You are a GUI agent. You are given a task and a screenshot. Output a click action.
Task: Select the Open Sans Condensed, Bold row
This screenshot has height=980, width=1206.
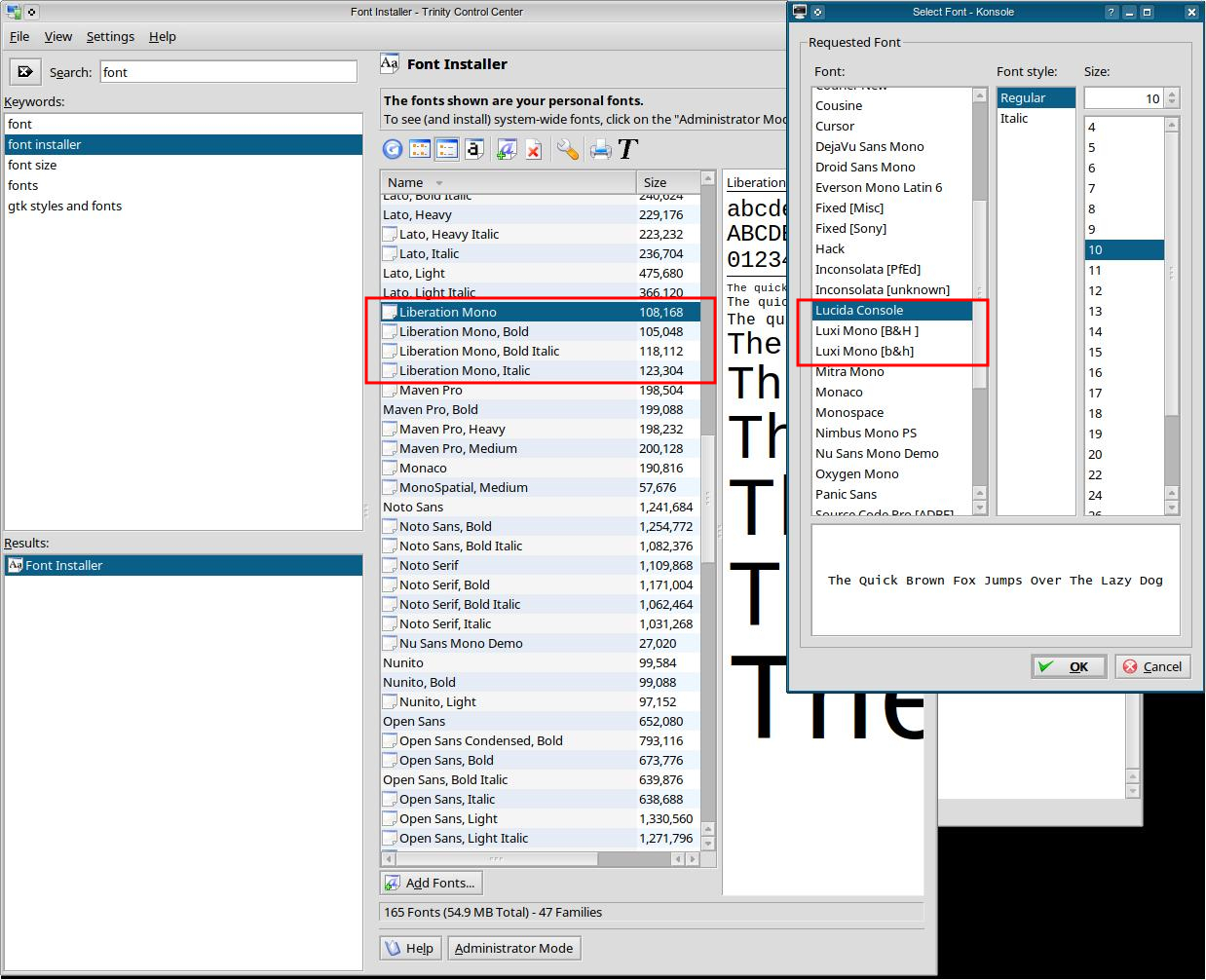pos(540,740)
